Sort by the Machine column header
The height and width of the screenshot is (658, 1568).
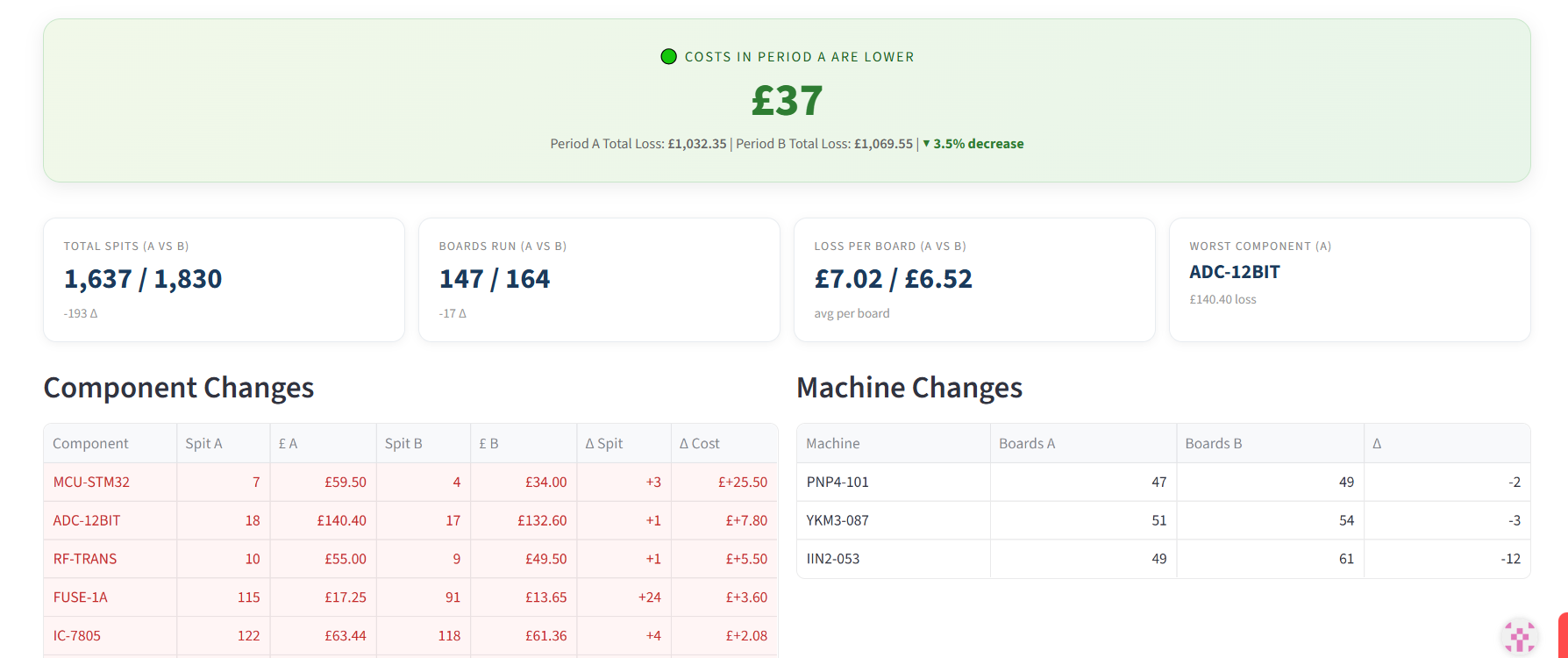tap(894, 443)
